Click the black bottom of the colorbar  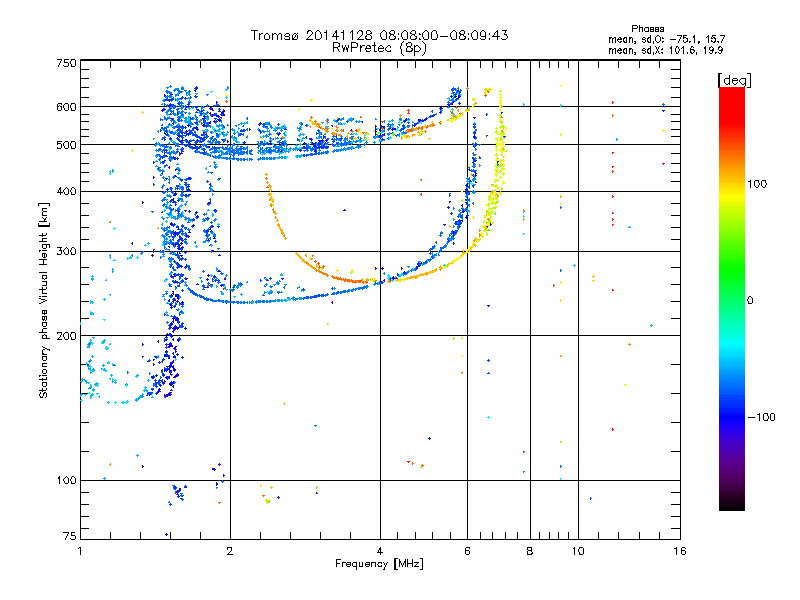[x=732, y=503]
